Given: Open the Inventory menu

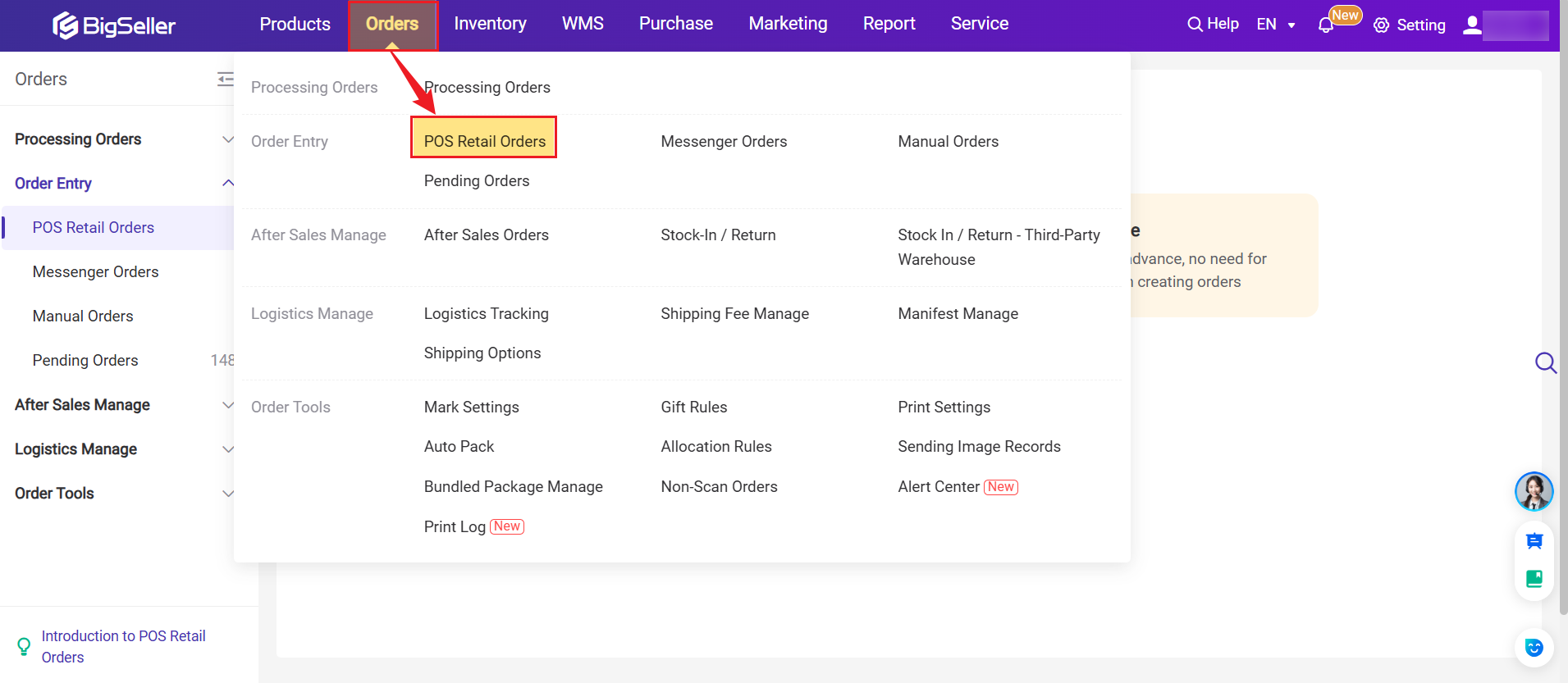Looking at the screenshot, I should [490, 24].
